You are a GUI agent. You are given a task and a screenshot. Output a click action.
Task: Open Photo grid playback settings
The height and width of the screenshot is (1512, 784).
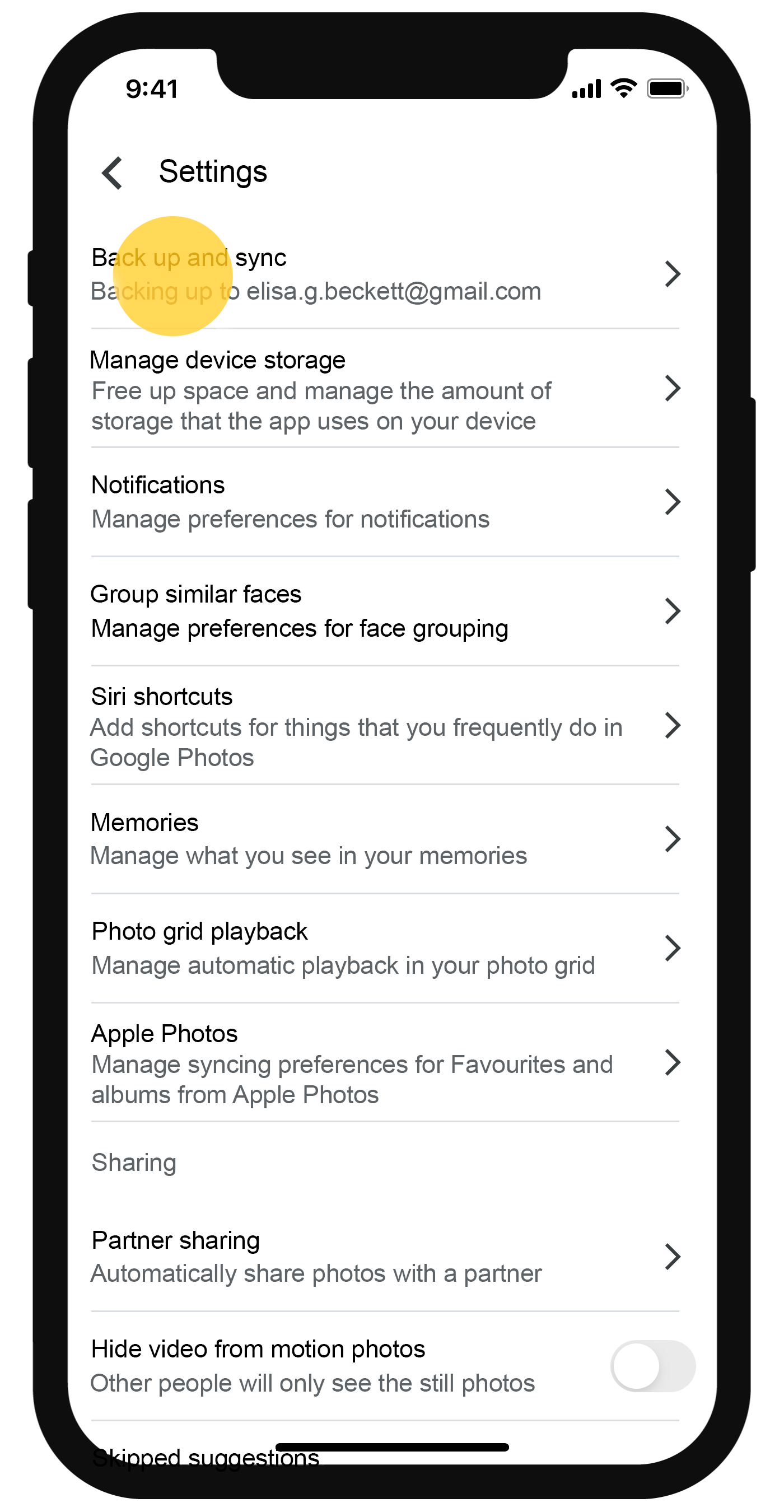343,948
